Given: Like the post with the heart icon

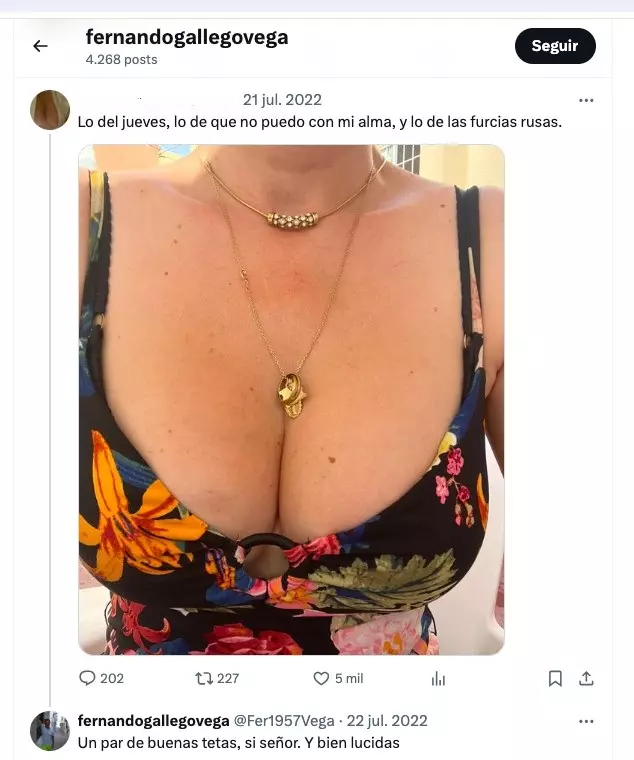Looking at the screenshot, I should tap(321, 678).
